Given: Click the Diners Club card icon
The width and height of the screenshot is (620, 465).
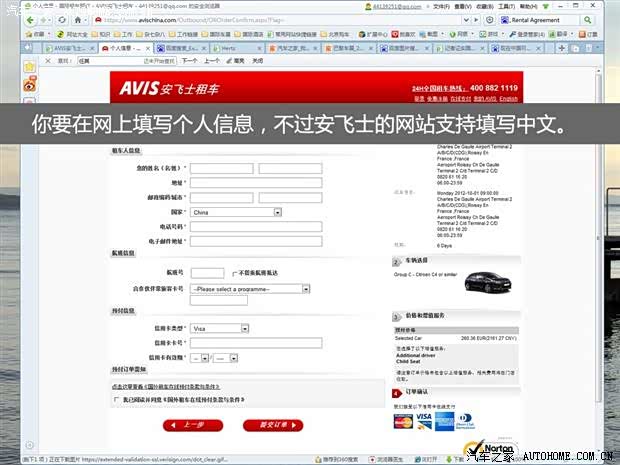Looking at the screenshot, I should (465, 420).
